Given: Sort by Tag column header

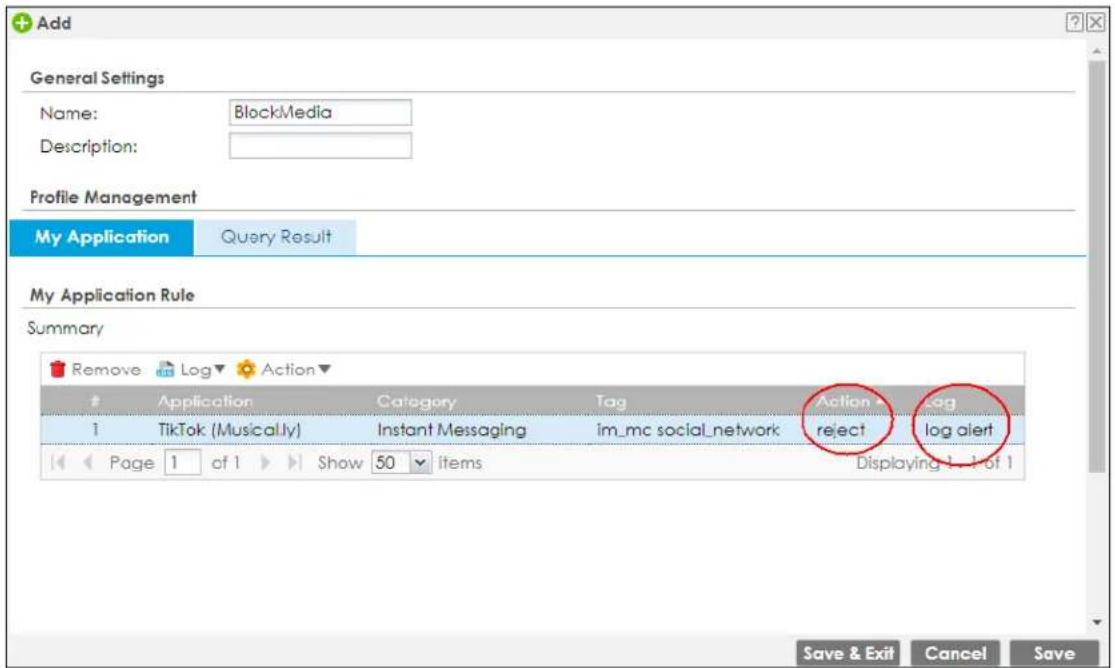Looking at the screenshot, I should pyautogui.click(x=611, y=401).
